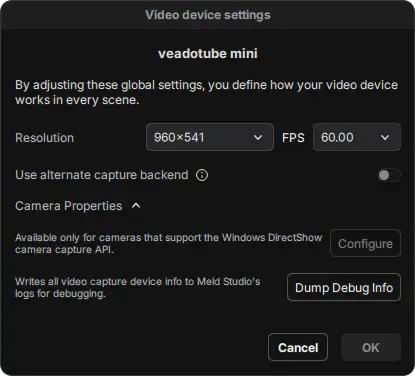Click the FPS label text
The width and height of the screenshot is (415, 376).
[293, 138]
